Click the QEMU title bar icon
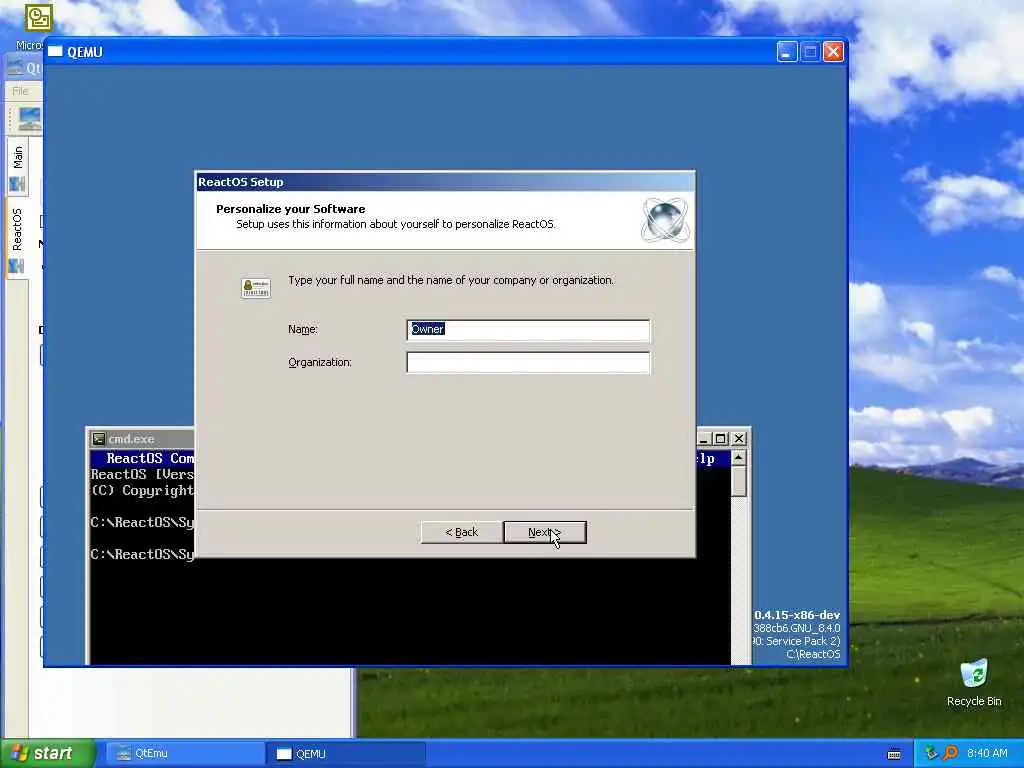Screen dimensions: 1024x768 click(x=56, y=52)
